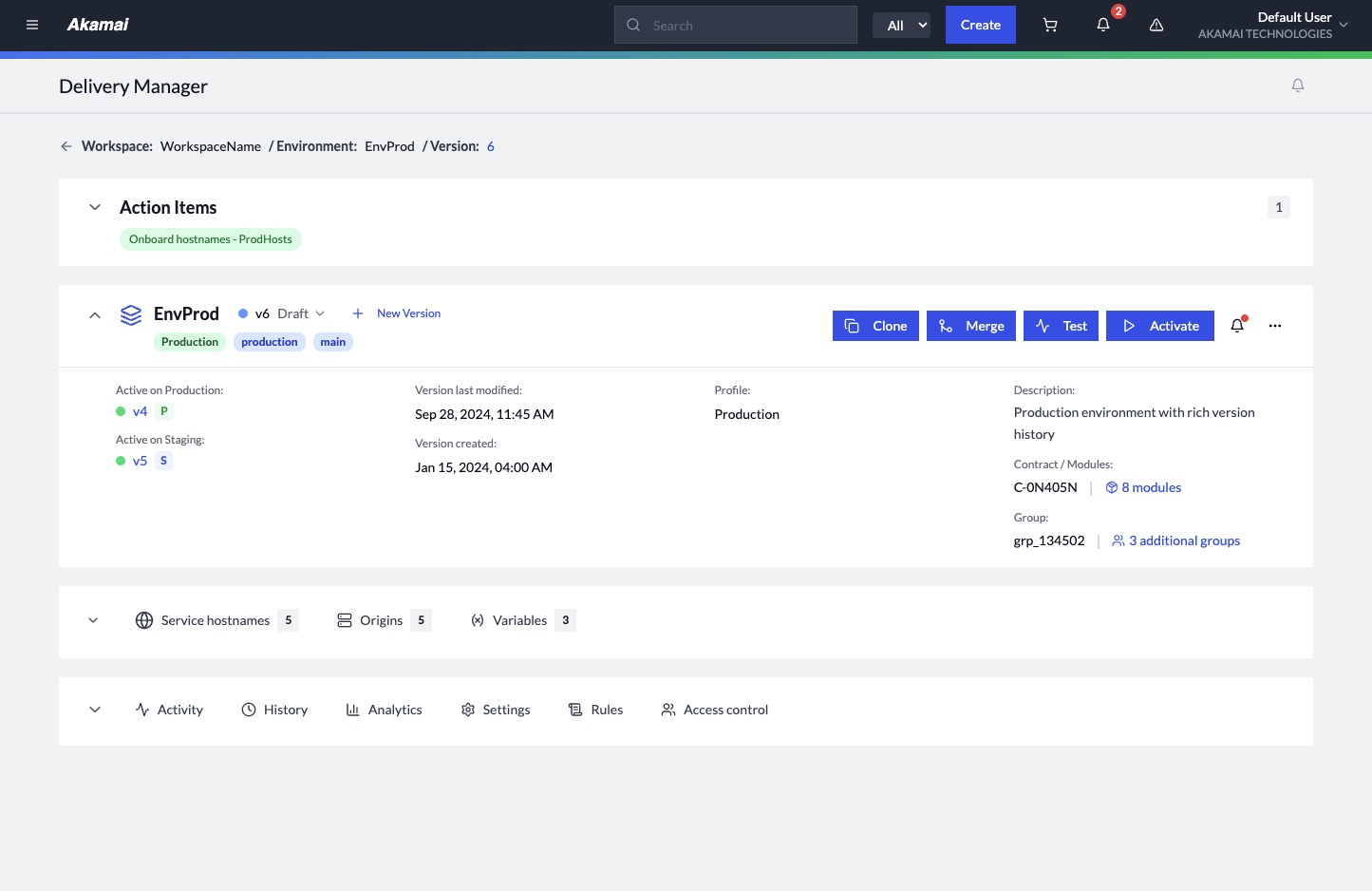Screen dimensions: 1372x891
Task: Click the Jan 15, 2024, 04:00 AM timestamp
Action: [483, 467]
